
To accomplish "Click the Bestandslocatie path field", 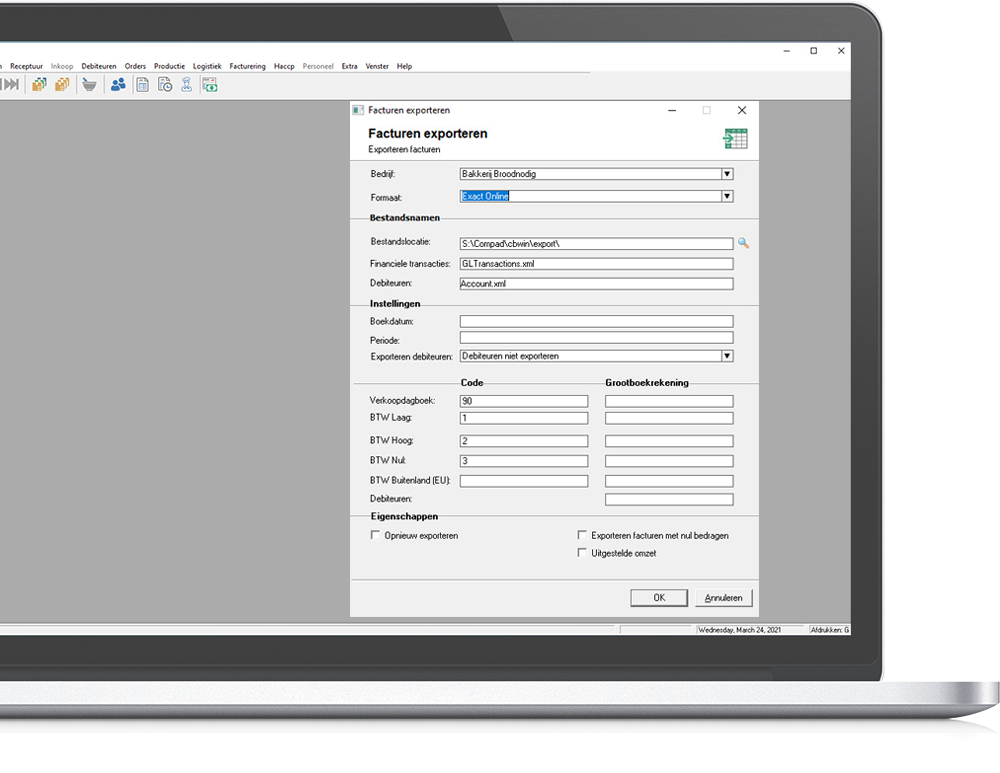I will [596, 244].
